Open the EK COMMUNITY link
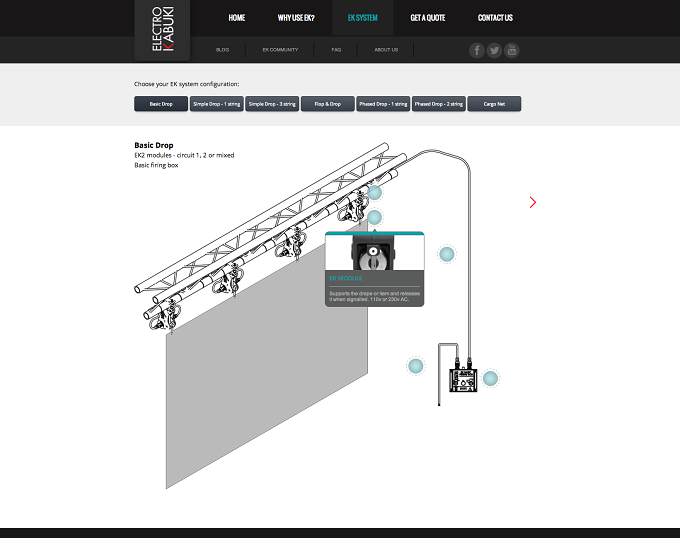 pyautogui.click(x=280, y=50)
